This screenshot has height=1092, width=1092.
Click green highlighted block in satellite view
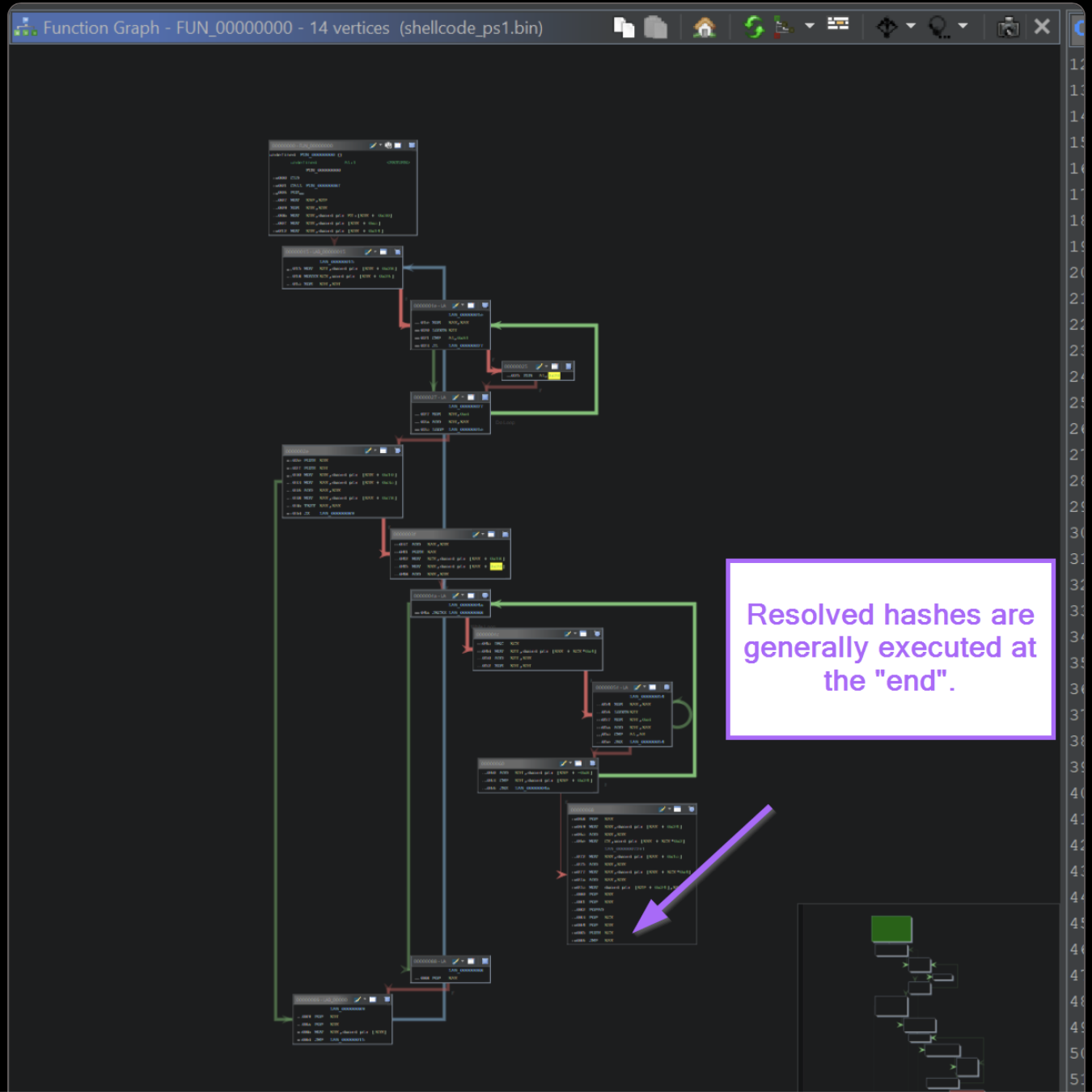click(891, 929)
